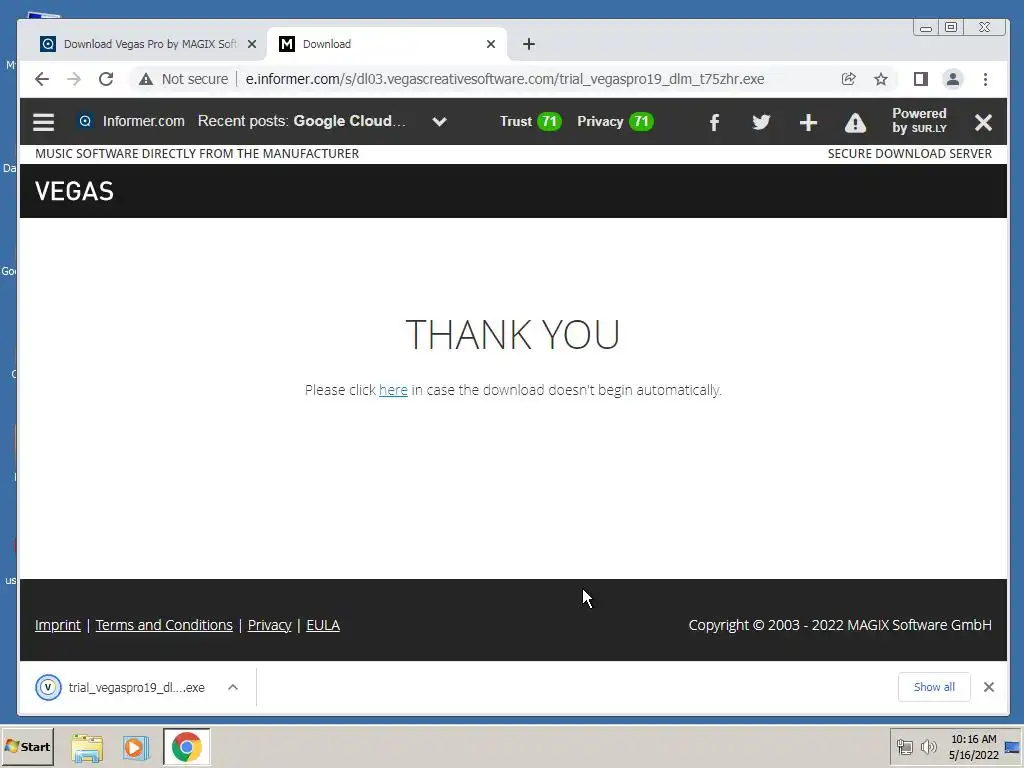This screenshot has height=768, width=1024.
Task: Click the VEGAS logo heading
Action: pos(74,191)
